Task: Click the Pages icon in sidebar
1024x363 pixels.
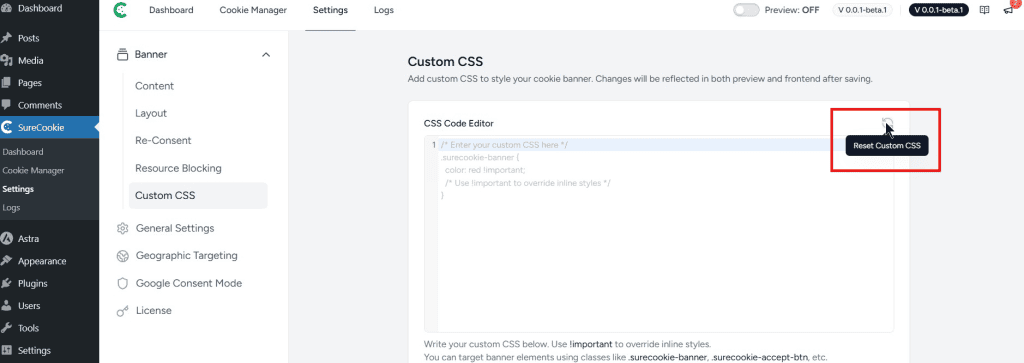Action: (x=7, y=83)
